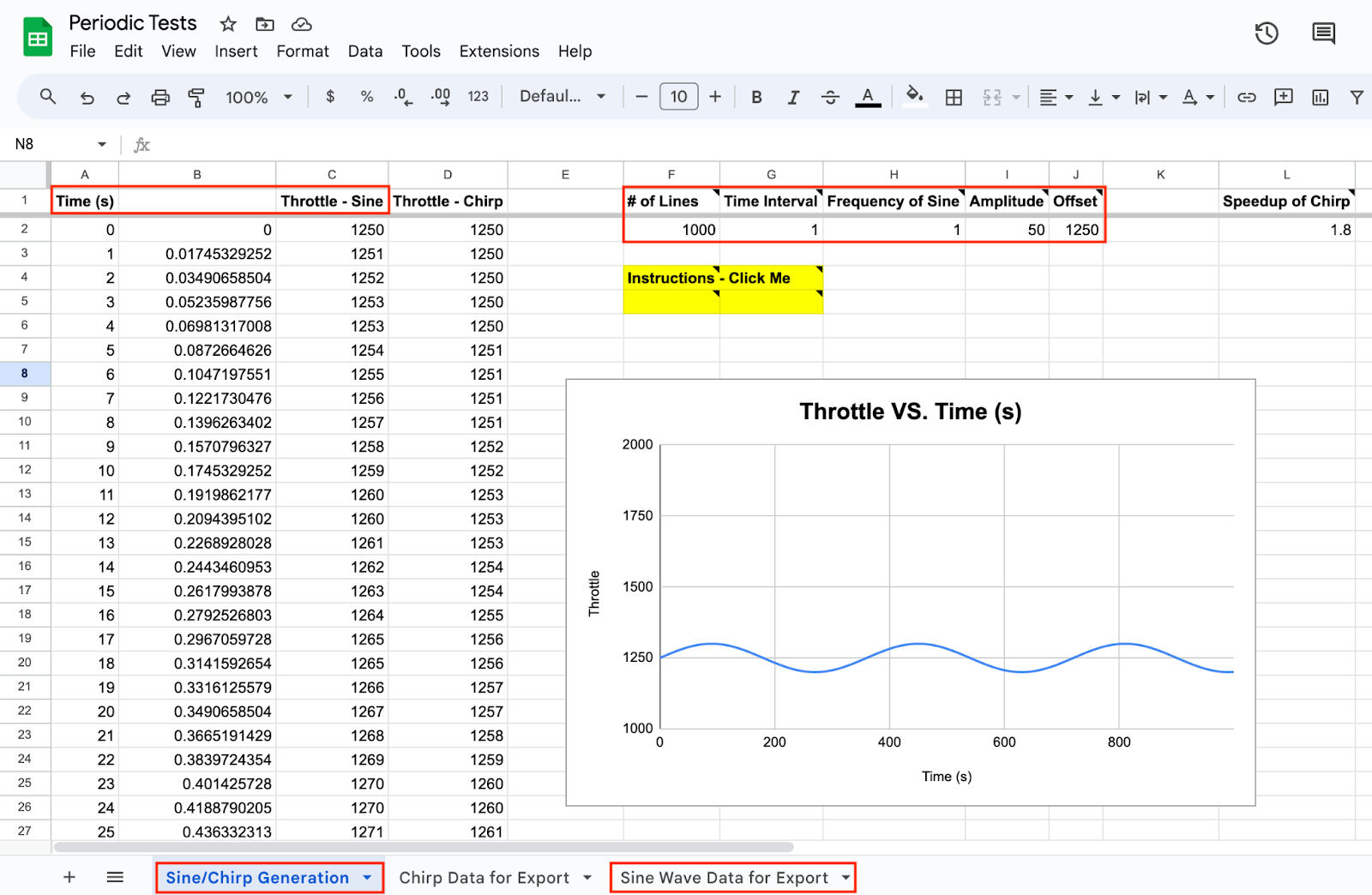Open version history clock icon
The height and width of the screenshot is (895, 1372).
tap(1267, 33)
